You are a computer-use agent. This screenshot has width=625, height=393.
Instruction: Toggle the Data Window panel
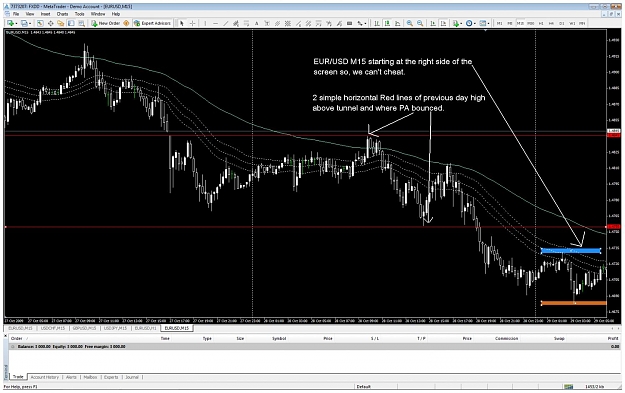tap(50, 23)
